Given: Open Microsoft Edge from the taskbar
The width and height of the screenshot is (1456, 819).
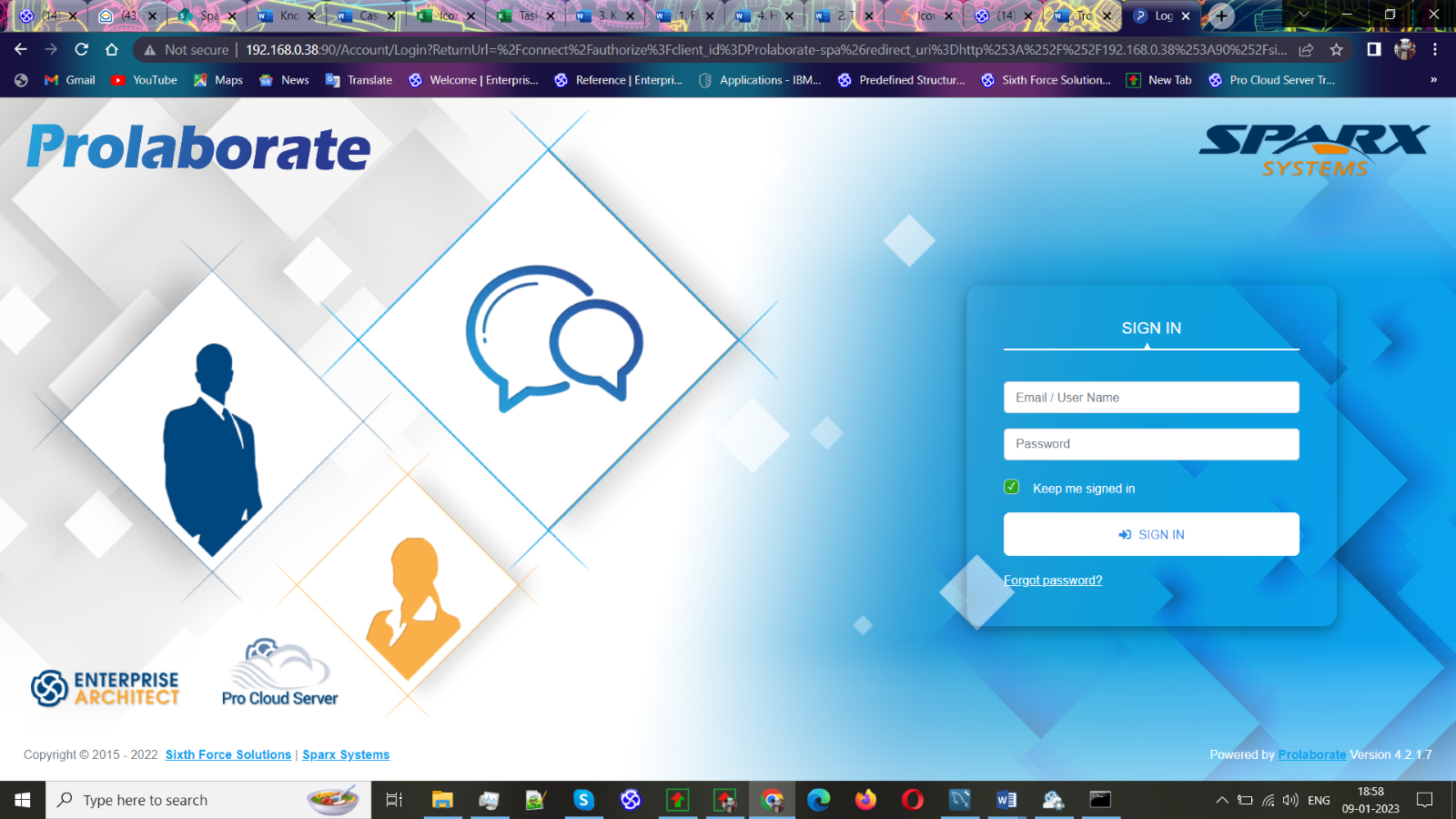Looking at the screenshot, I should pyautogui.click(x=819, y=800).
